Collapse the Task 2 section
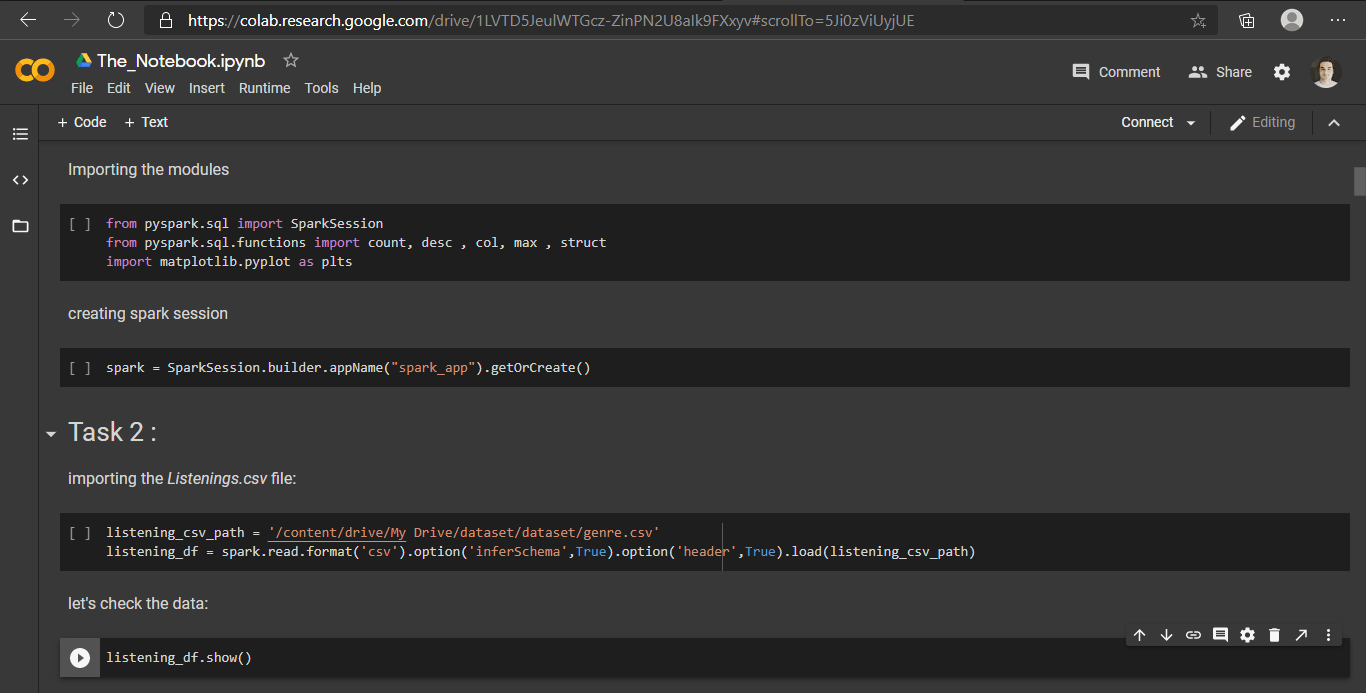The width and height of the screenshot is (1366, 693). pyautogui.click(x=51, y=434)
